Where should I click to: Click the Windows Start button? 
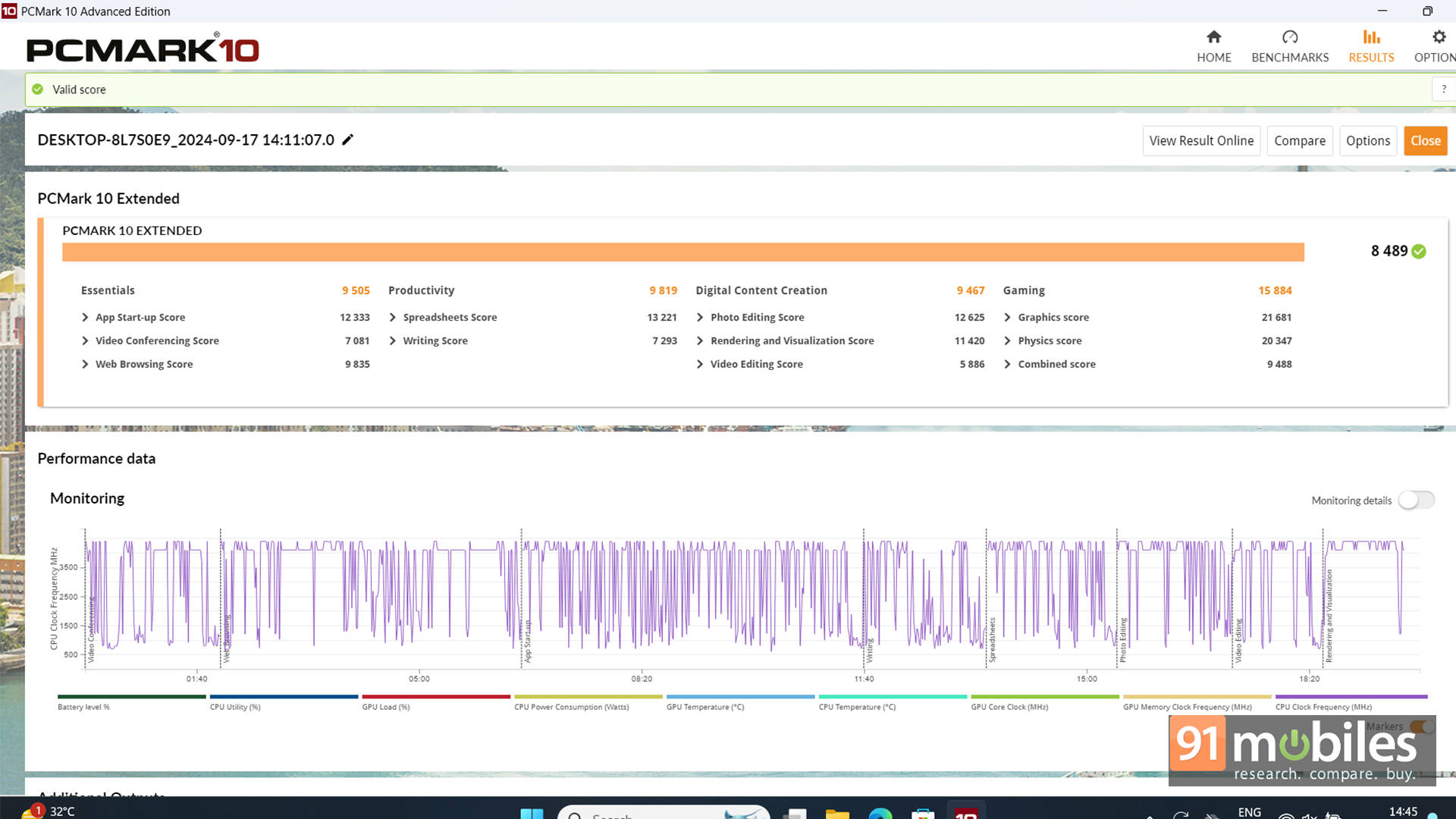(x=532, y=813)
